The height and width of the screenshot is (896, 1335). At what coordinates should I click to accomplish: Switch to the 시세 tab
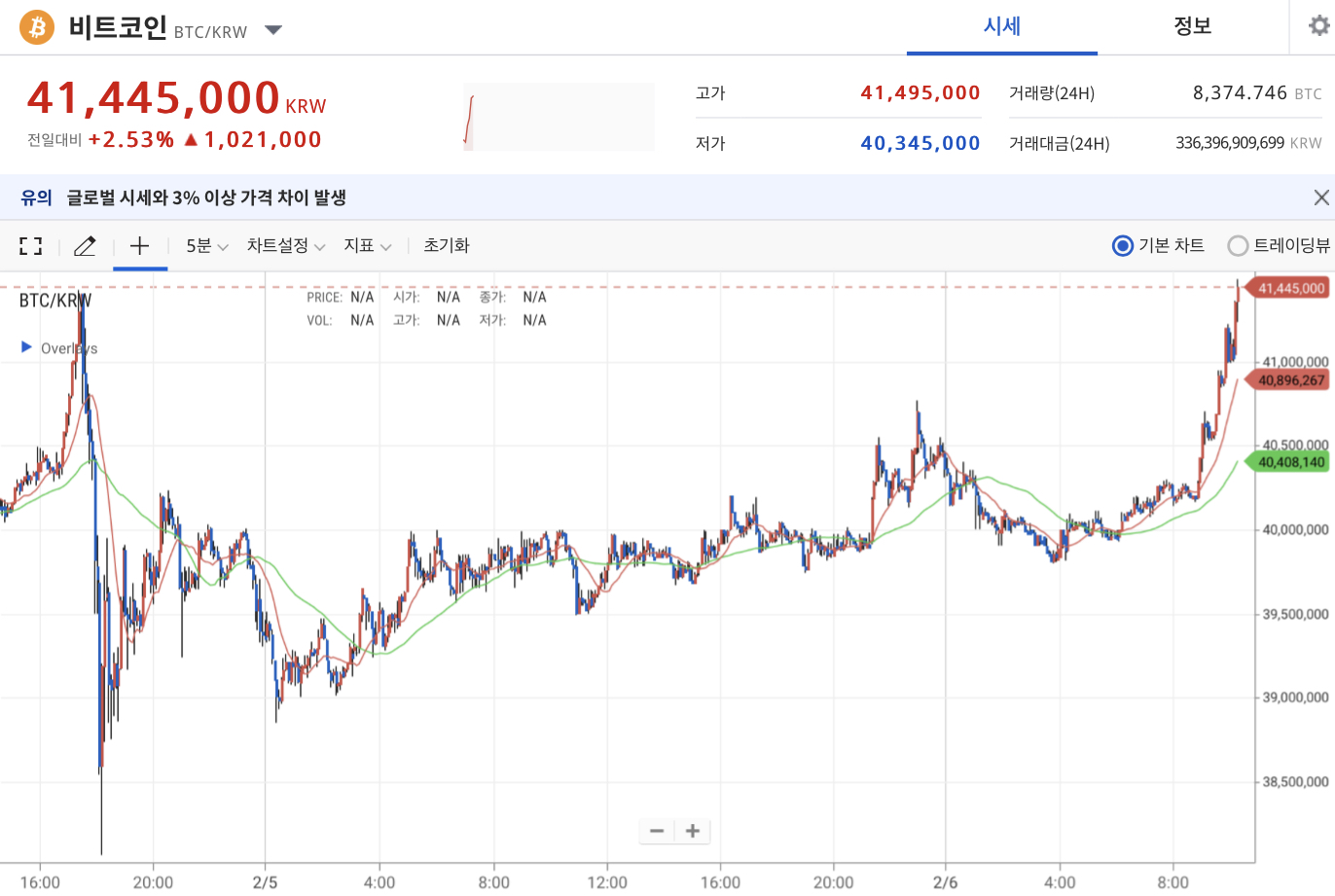(1002, 27)
